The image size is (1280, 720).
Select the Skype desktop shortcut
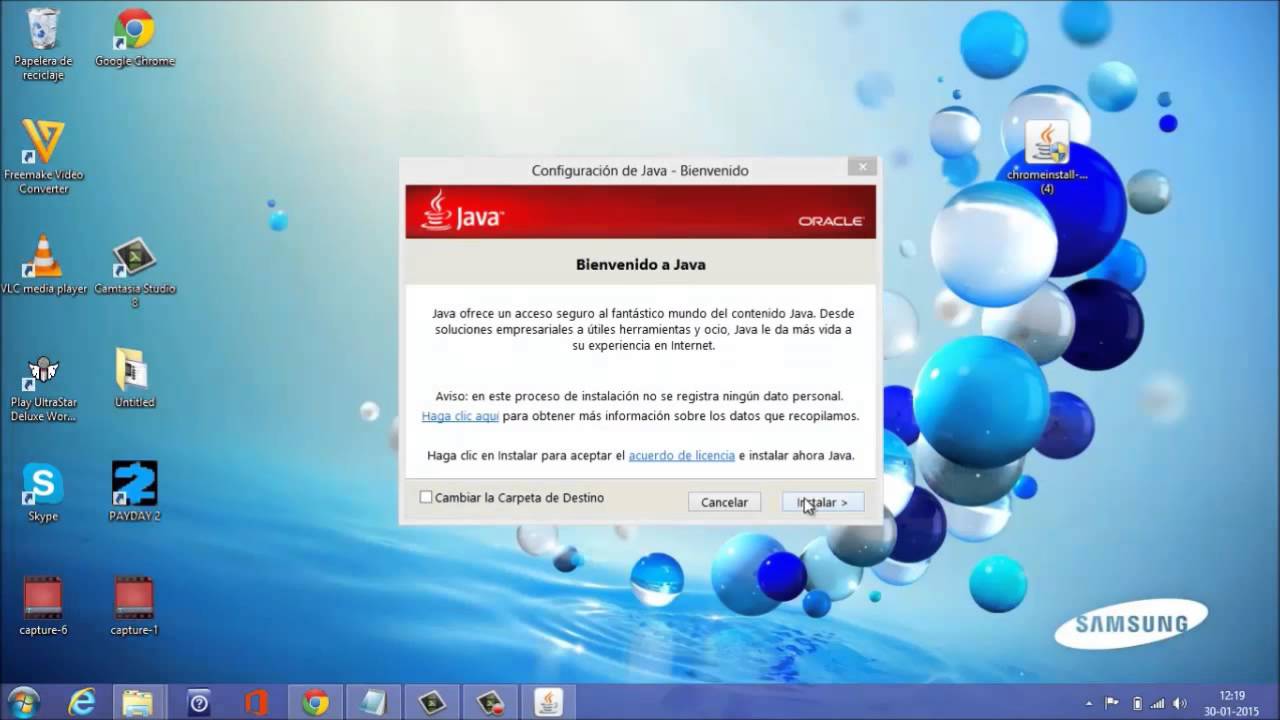[43, 493]
